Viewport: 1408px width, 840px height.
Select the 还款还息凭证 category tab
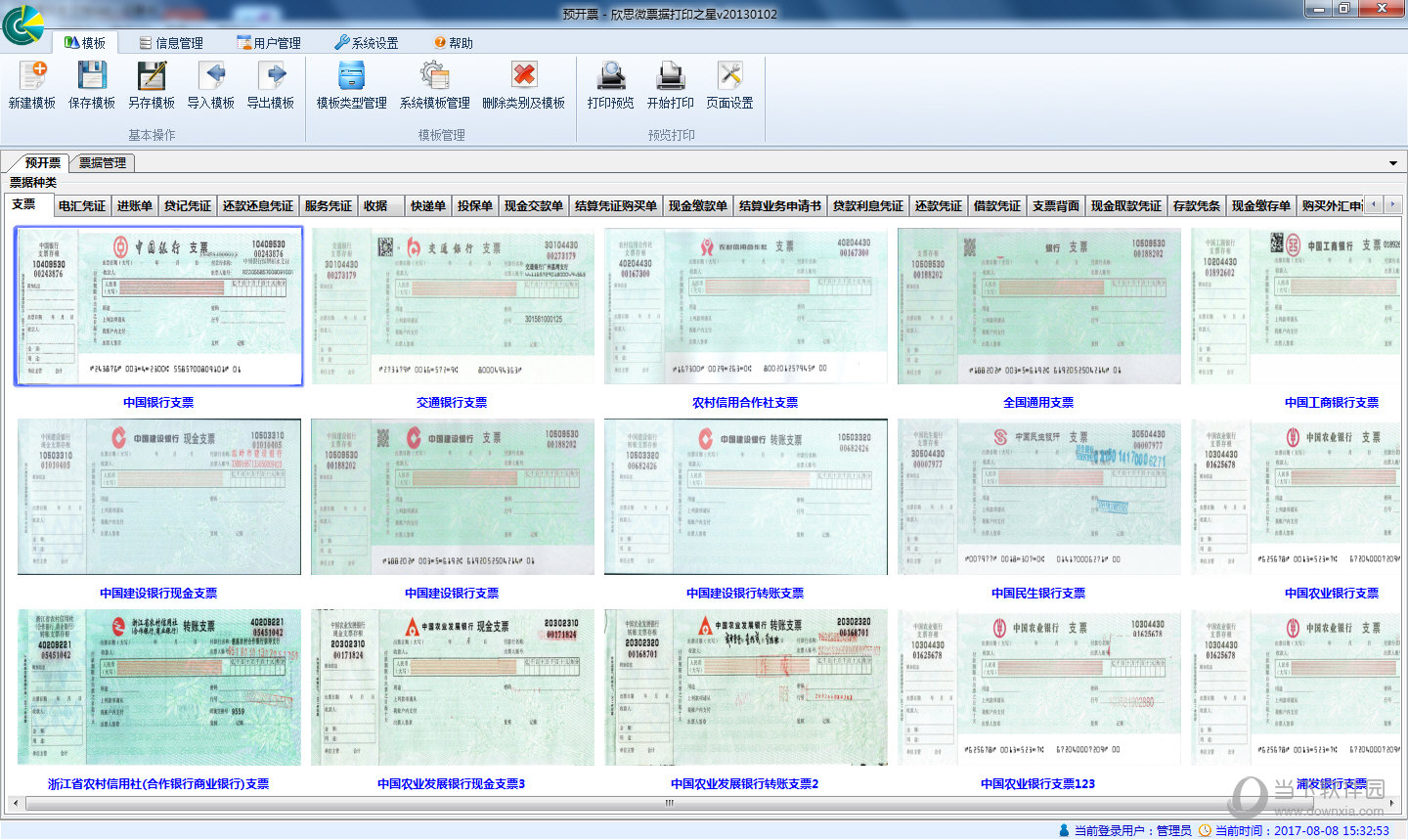[x=258, y=205]
